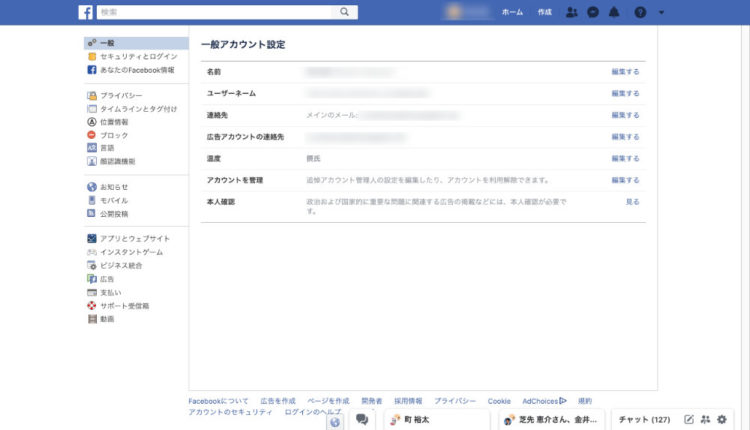Click the new message compose icon
Screen dimensions: 750x430
tap(689, 419)
